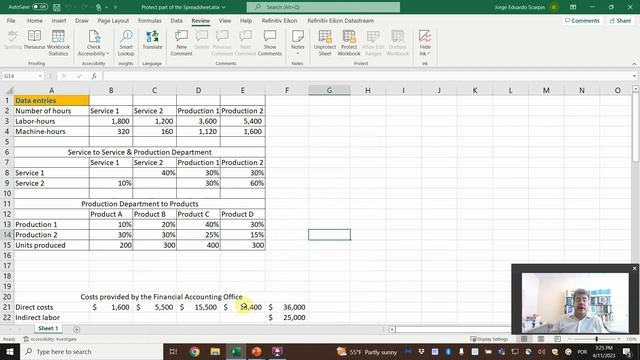640x360 pixels.
Task: Click cell with Labor-hours
Action: [x=51, y=121]
